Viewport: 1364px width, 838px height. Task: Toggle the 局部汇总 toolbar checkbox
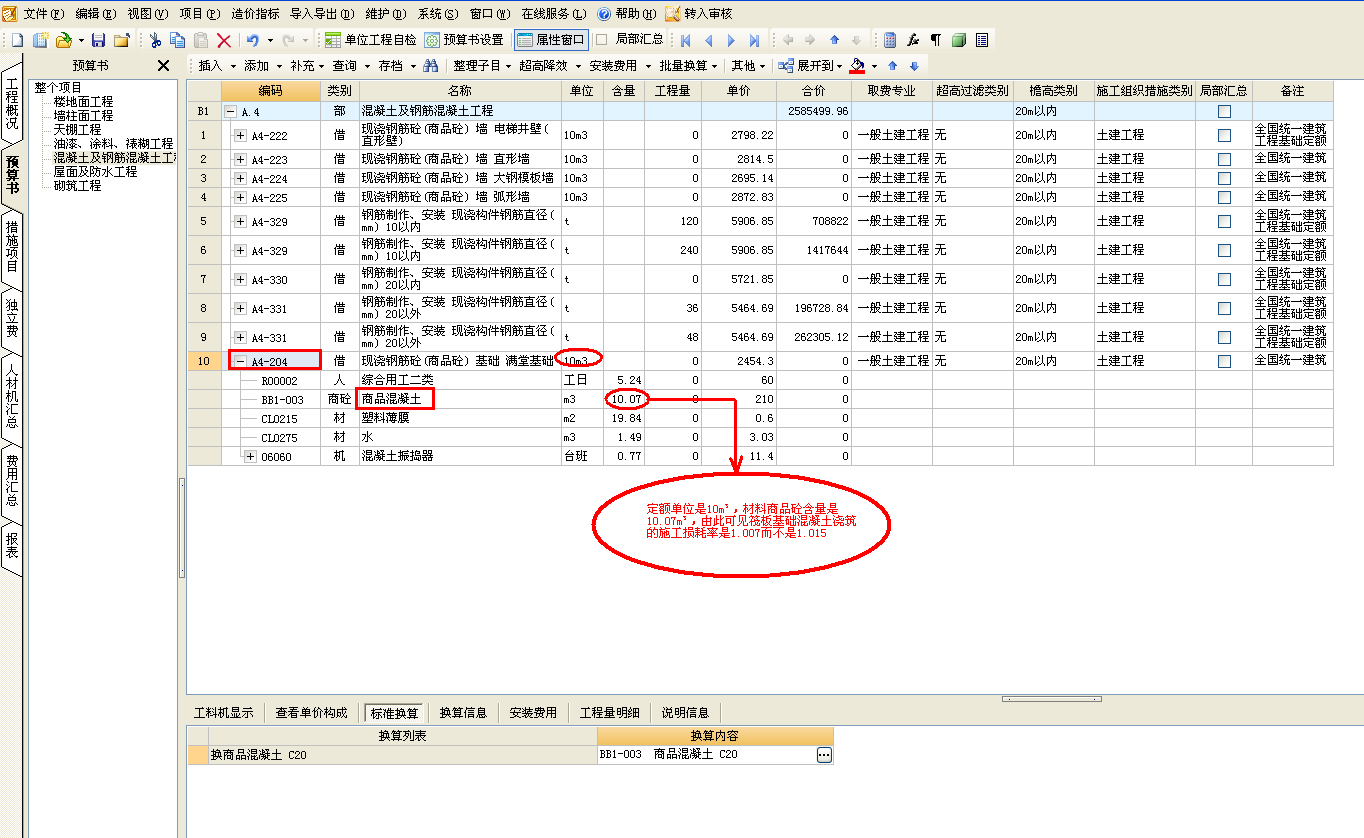pyautogui.click(x=601, y=40)
